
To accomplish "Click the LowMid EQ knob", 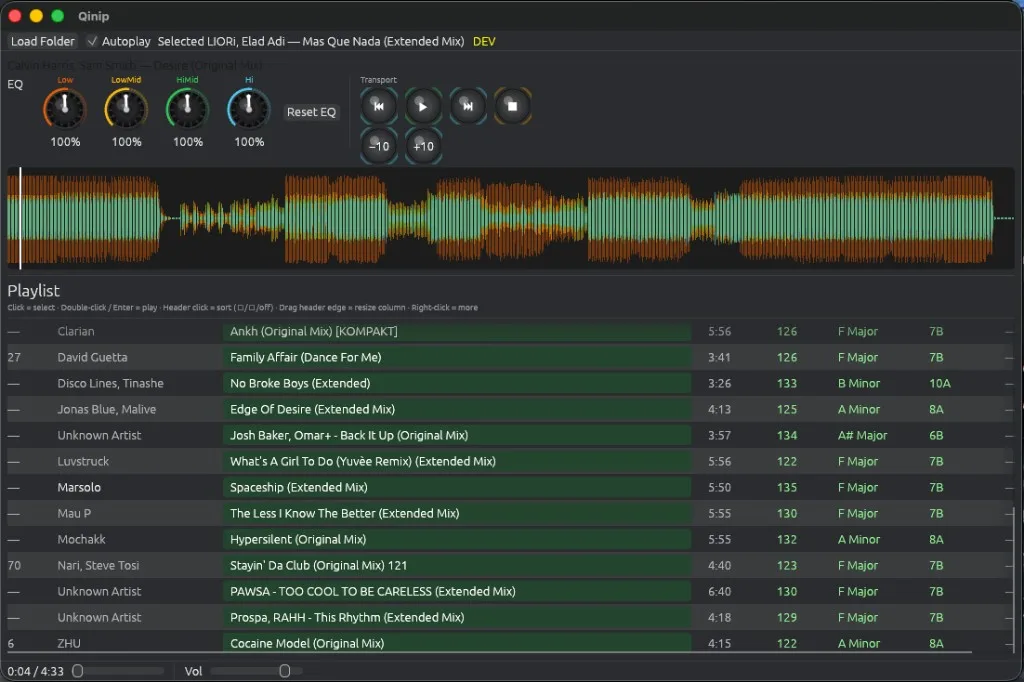I will (x=126, y=108).
